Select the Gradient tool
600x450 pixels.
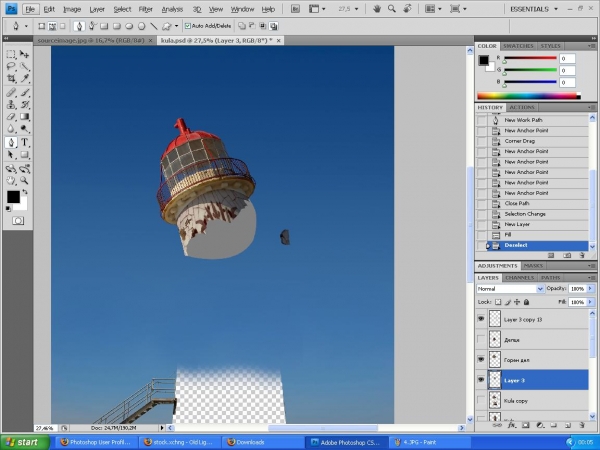(24, 117)
